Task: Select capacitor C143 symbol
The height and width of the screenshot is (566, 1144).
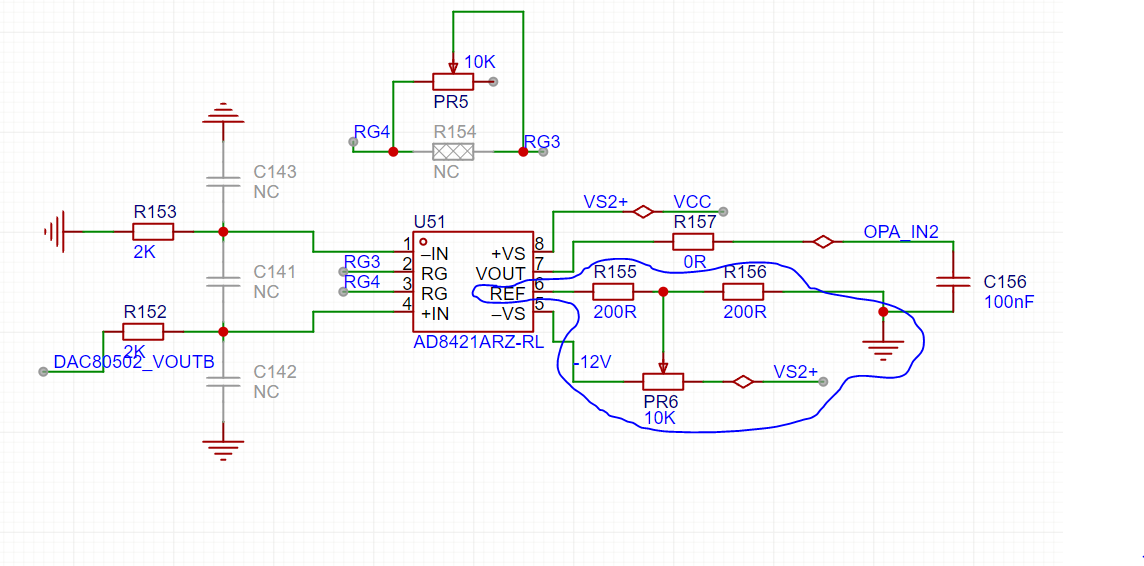Action: click(223, 182)
